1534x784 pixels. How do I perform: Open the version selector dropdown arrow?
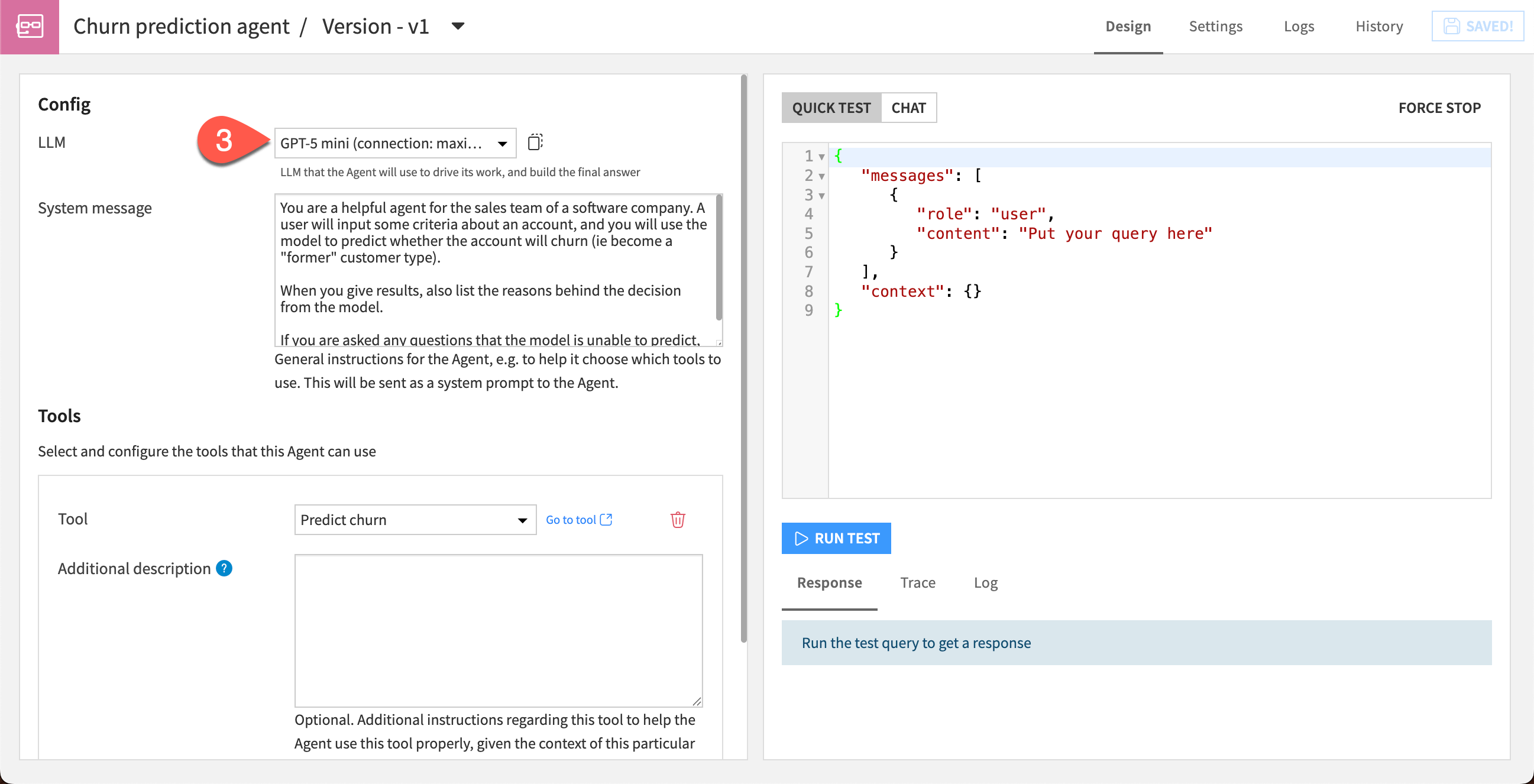coord(457,26)
